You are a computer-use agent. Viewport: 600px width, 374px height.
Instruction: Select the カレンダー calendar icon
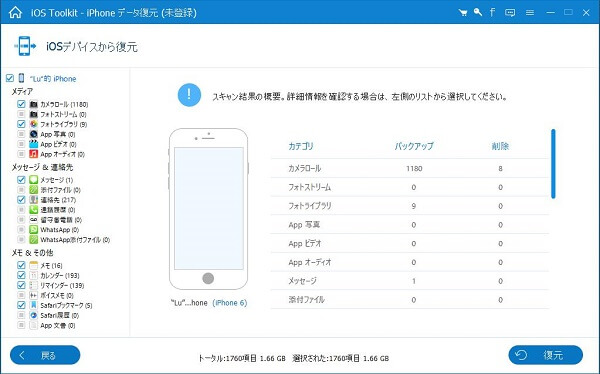[34, 275]
